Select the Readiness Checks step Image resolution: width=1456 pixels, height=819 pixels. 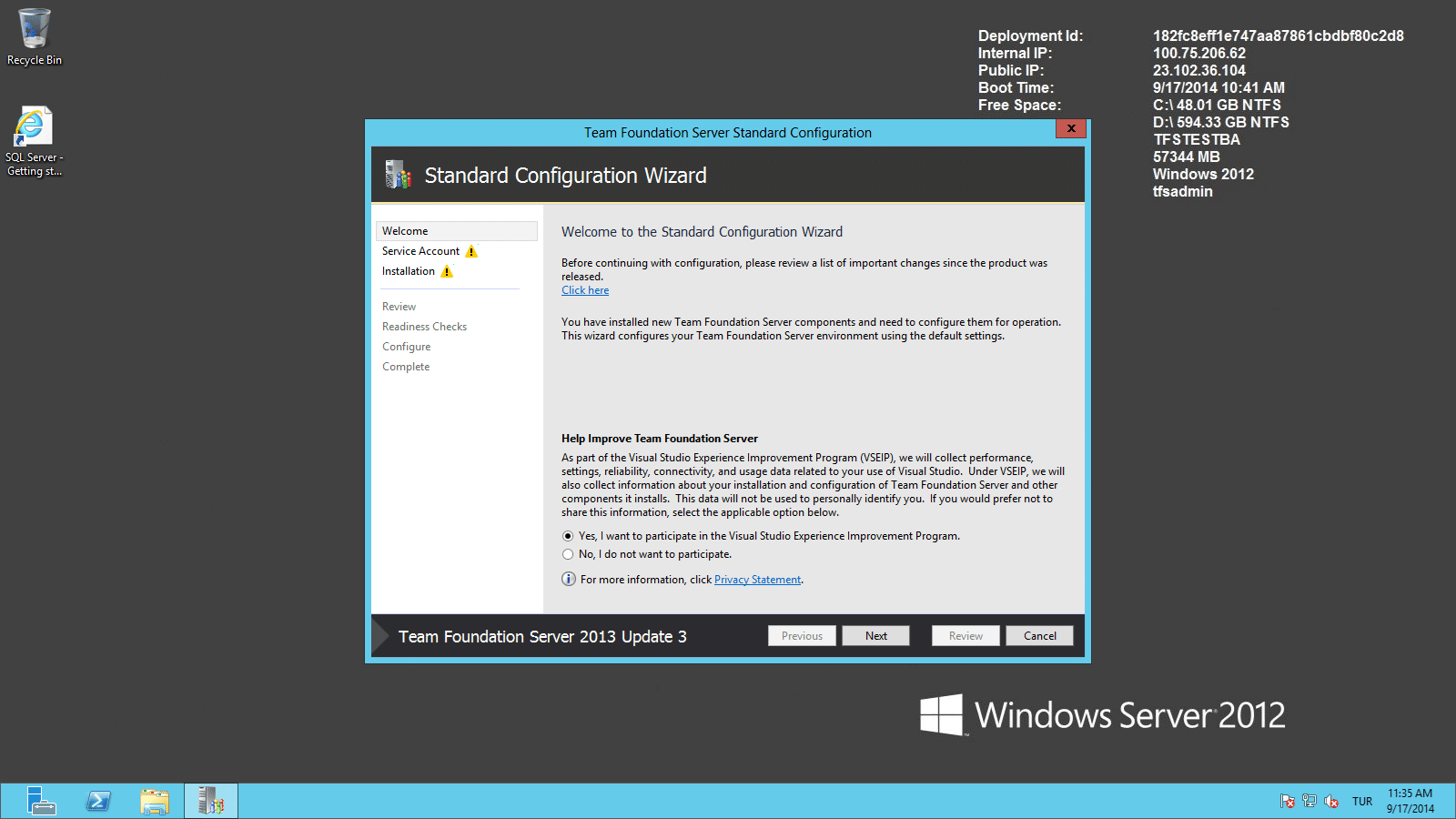coord(424,326)
